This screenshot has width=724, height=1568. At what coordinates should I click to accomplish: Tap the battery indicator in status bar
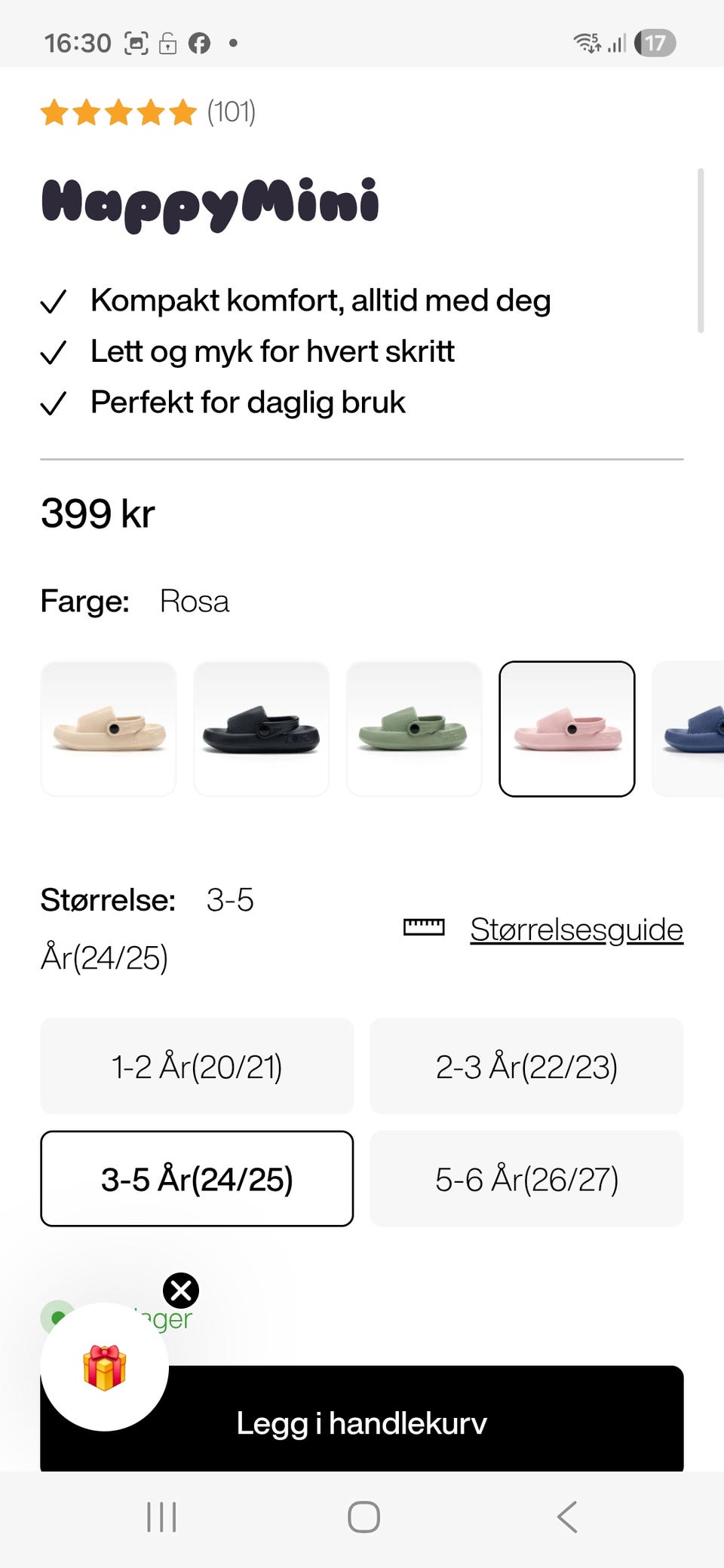pos(655,43)
